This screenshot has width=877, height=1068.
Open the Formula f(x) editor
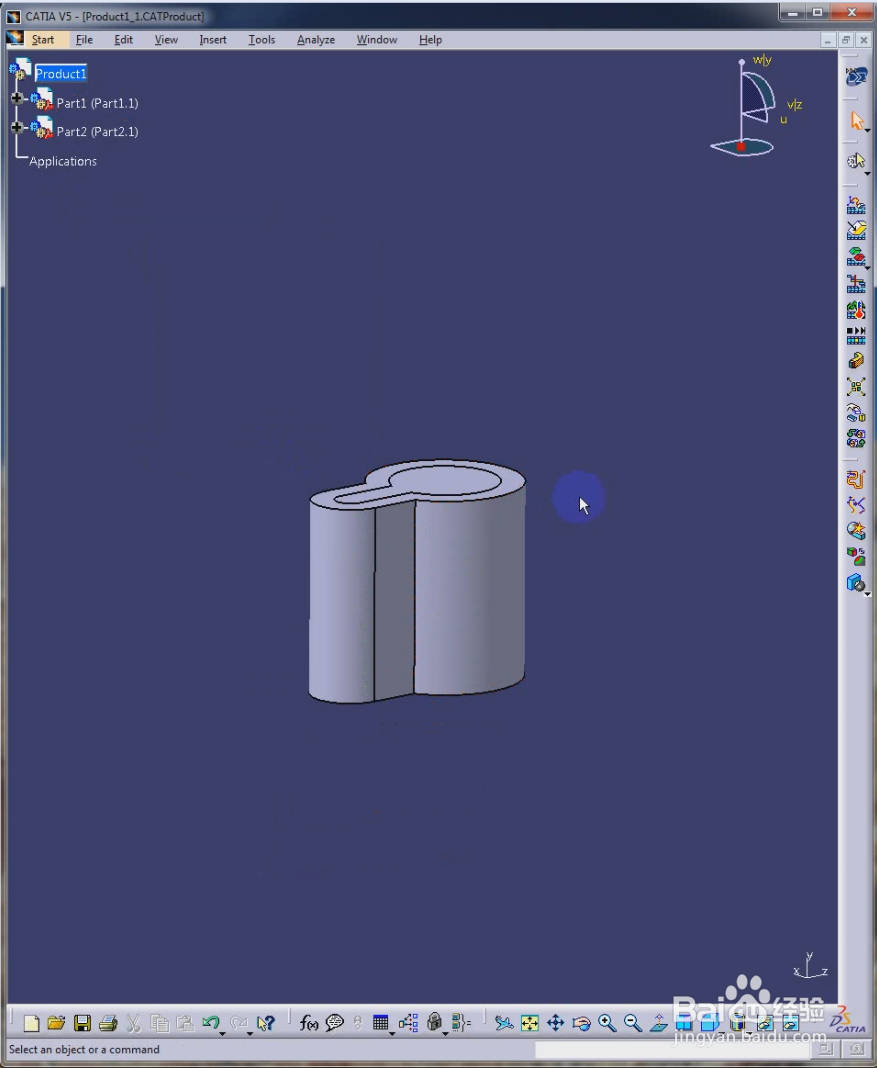pyautogui.click(x=308, y=1022)
